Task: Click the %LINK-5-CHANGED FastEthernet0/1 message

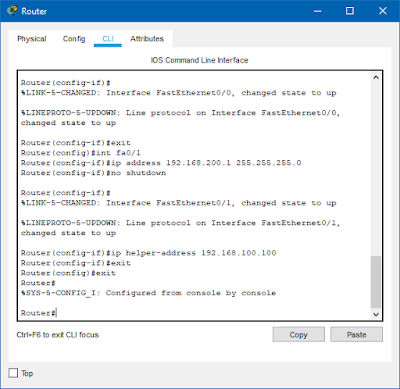Action: (x=179, y=203)
